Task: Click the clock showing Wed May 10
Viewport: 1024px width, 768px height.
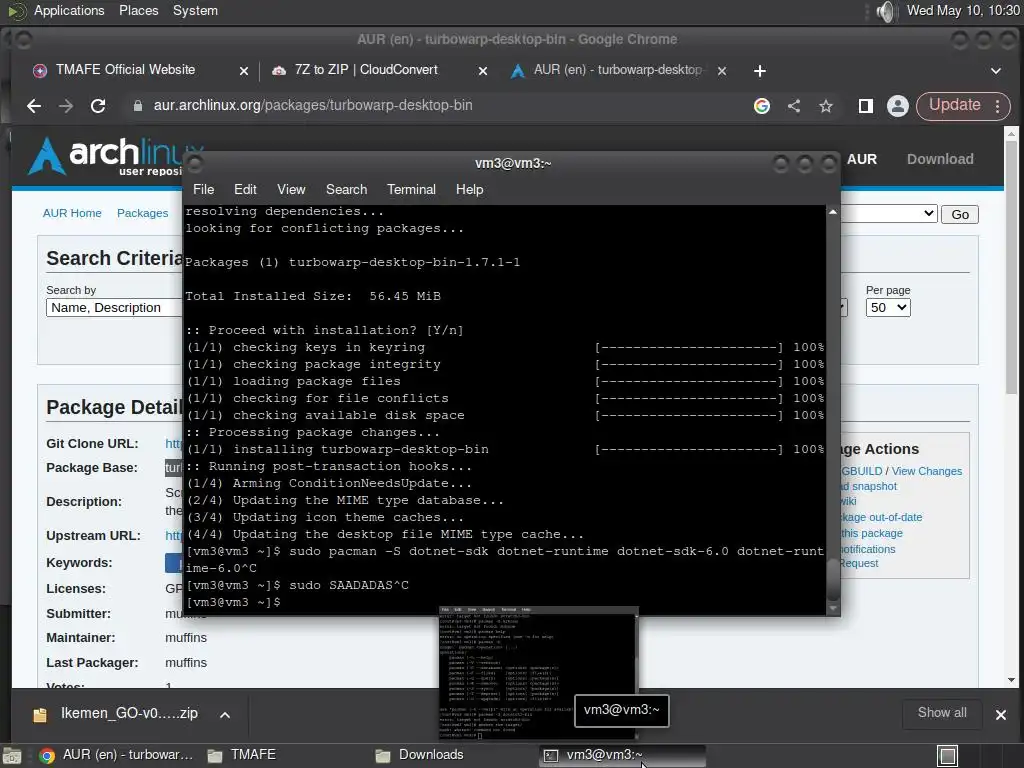Action: 963,10
